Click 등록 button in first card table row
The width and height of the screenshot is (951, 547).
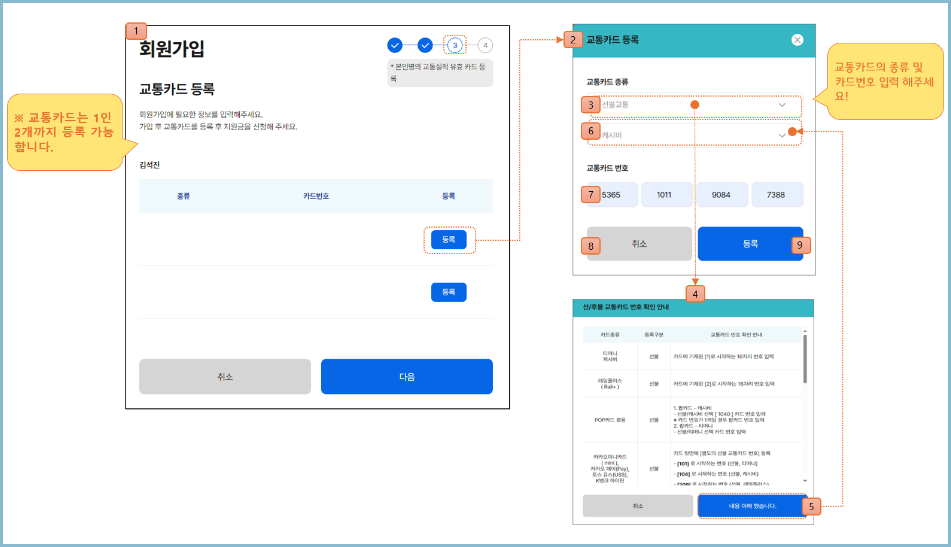tap(449, 240)
